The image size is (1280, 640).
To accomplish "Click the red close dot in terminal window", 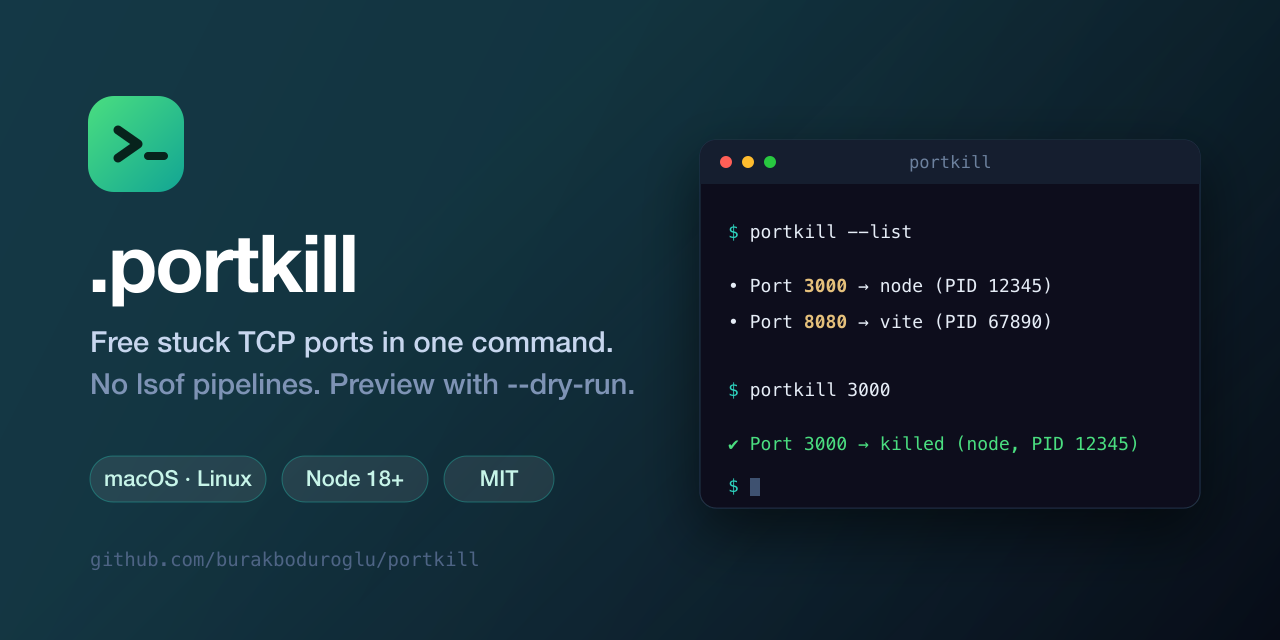I will point(726,162).
